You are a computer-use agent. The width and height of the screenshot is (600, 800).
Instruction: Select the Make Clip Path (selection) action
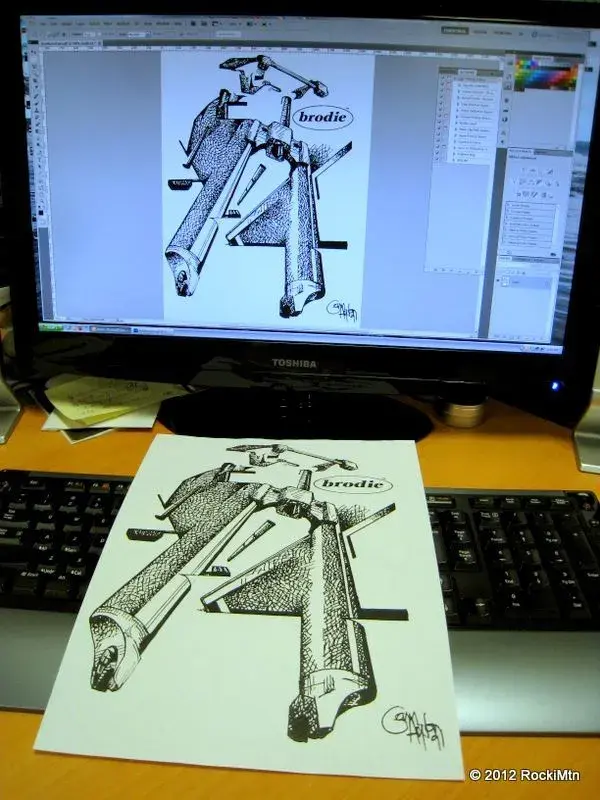(473, 130)
